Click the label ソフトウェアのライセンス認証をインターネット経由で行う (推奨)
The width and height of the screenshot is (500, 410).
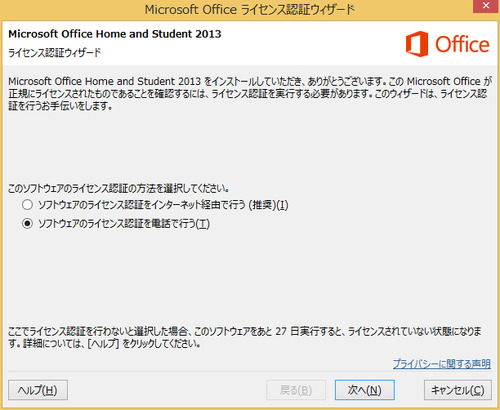point(163,204)
